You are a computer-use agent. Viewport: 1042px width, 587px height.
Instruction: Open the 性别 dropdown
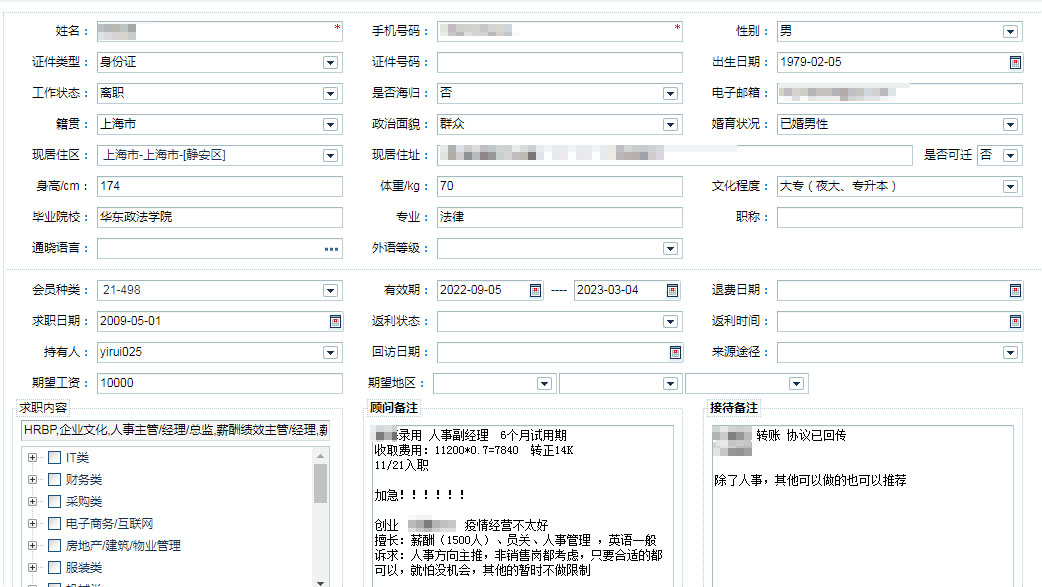pos(1010,32)
